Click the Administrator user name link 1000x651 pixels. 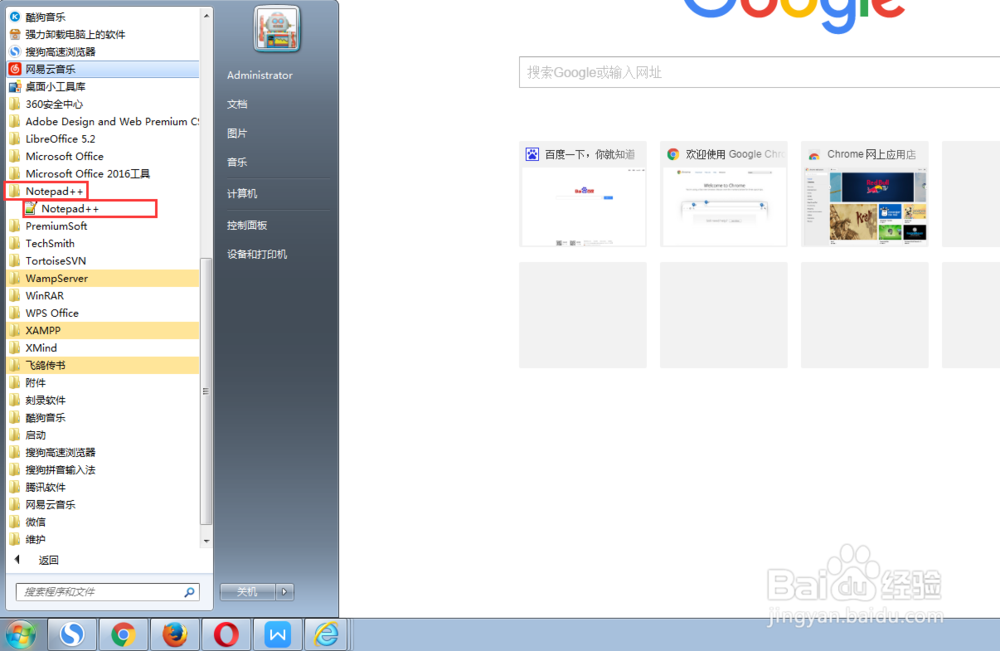pos(260,75)
